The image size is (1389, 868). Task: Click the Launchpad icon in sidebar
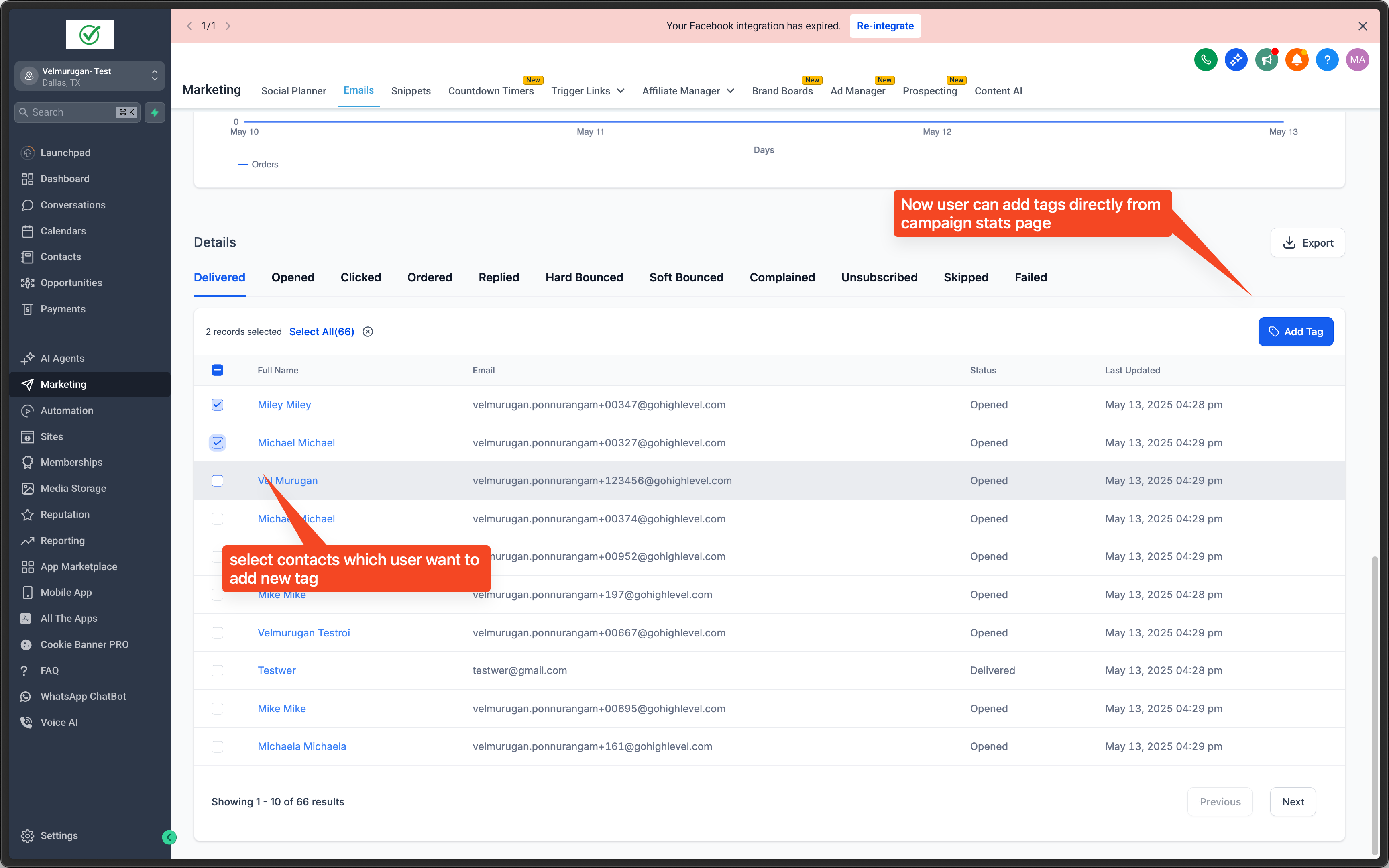coord(28,152)
